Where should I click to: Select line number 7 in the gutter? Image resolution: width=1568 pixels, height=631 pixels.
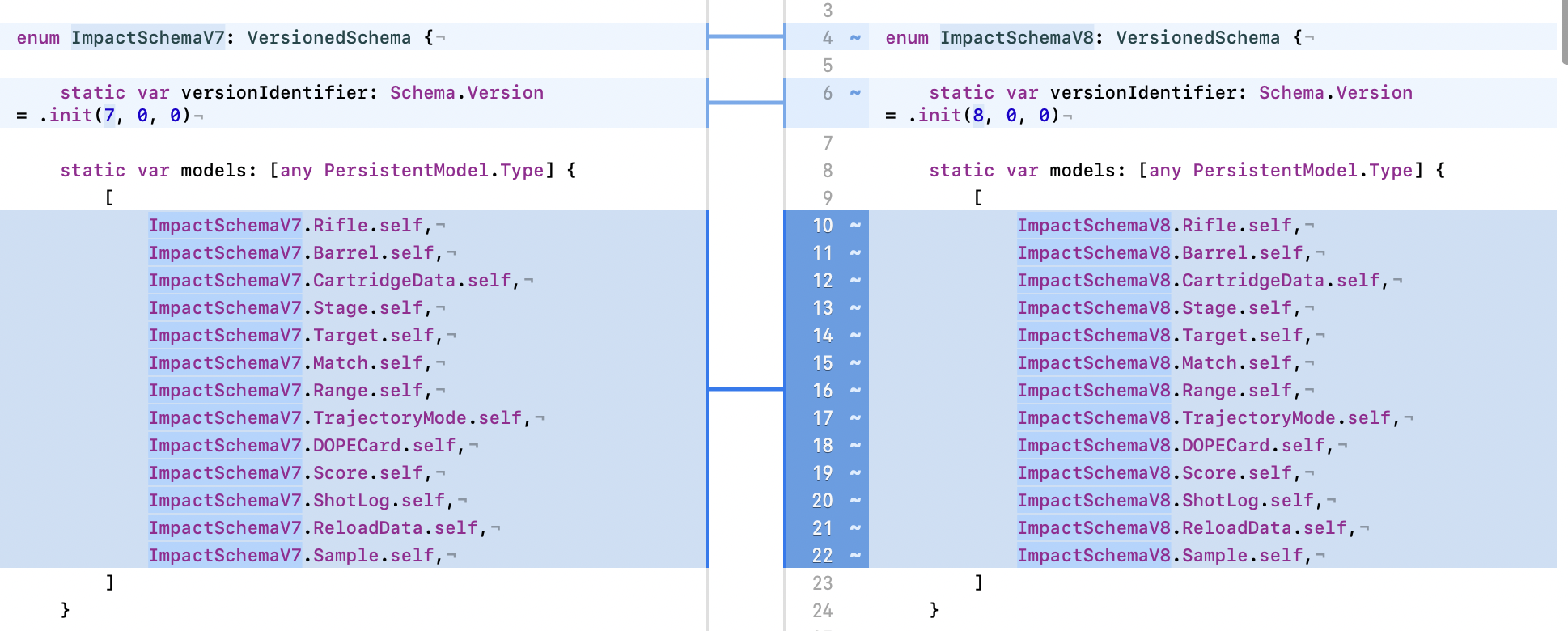pos(828,143)
